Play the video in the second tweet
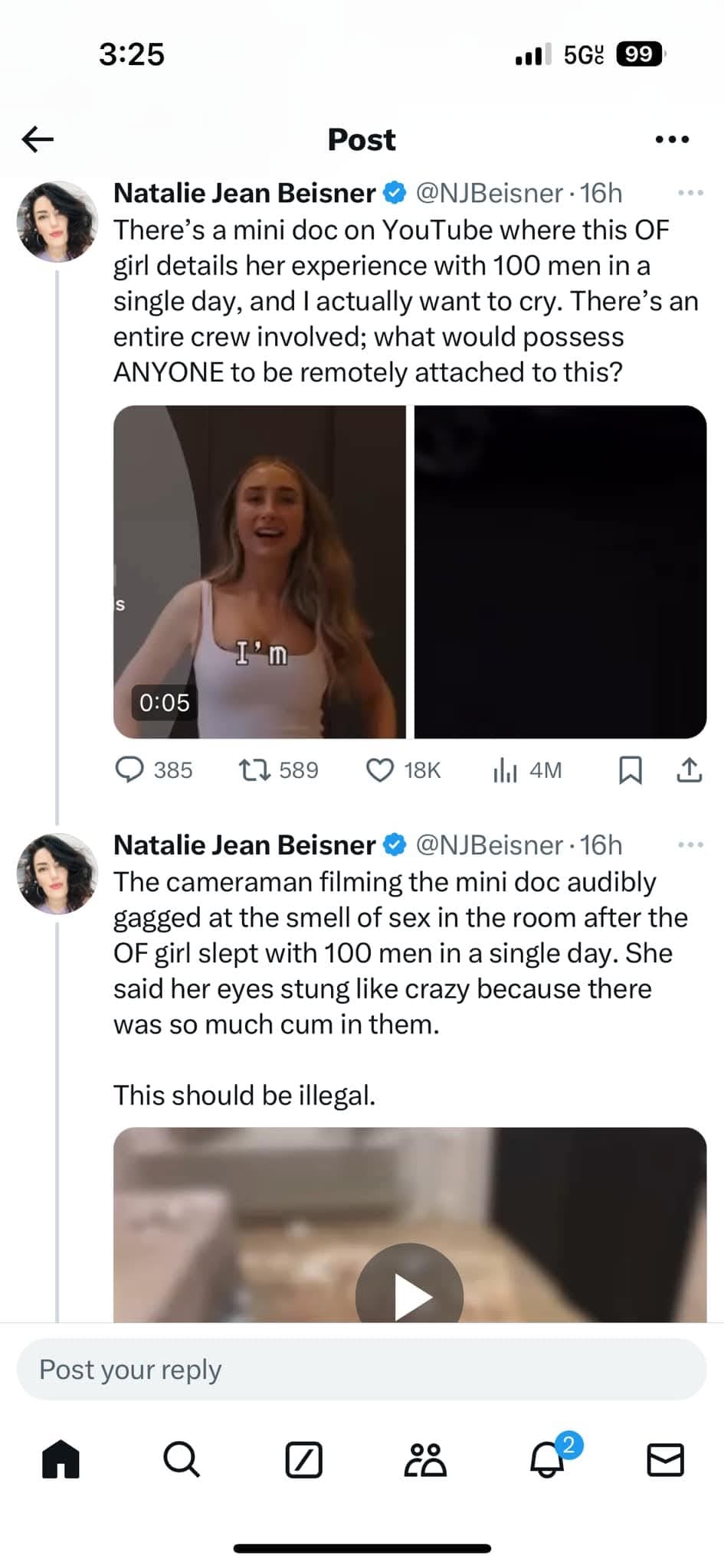The image size is (724, 1568). [410, 1295]
